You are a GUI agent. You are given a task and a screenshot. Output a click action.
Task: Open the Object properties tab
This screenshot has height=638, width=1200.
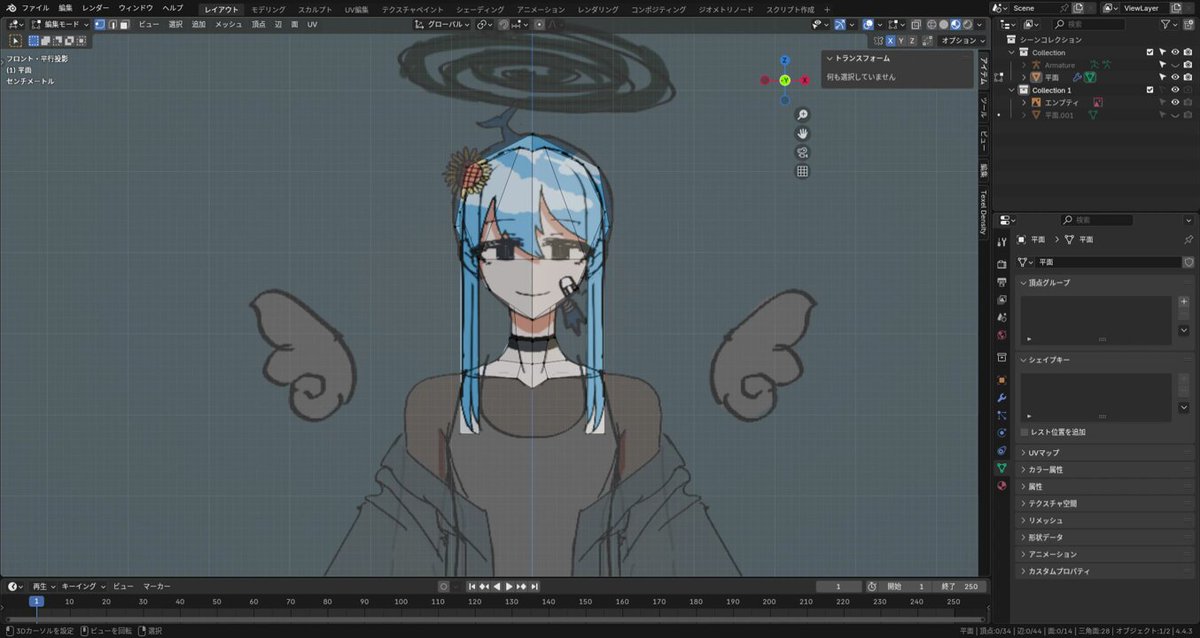(1001, 380)
